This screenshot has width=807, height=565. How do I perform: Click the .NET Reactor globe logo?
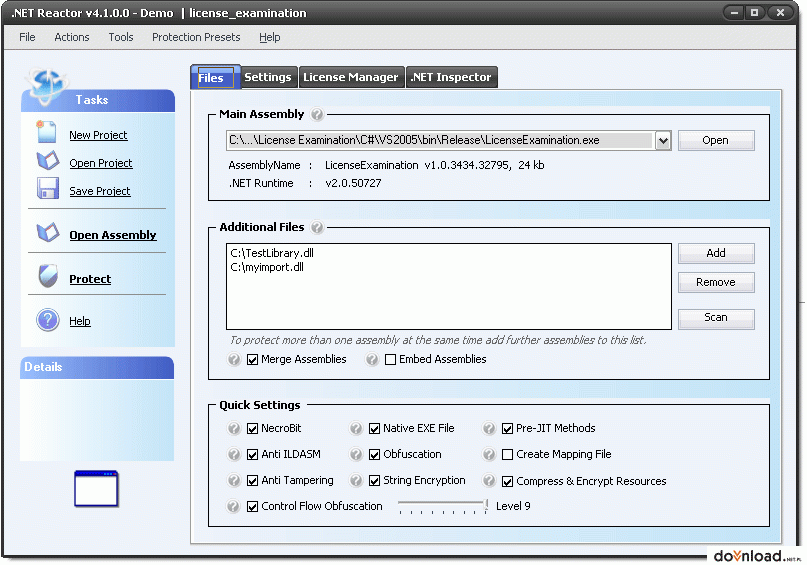(46, 85)
